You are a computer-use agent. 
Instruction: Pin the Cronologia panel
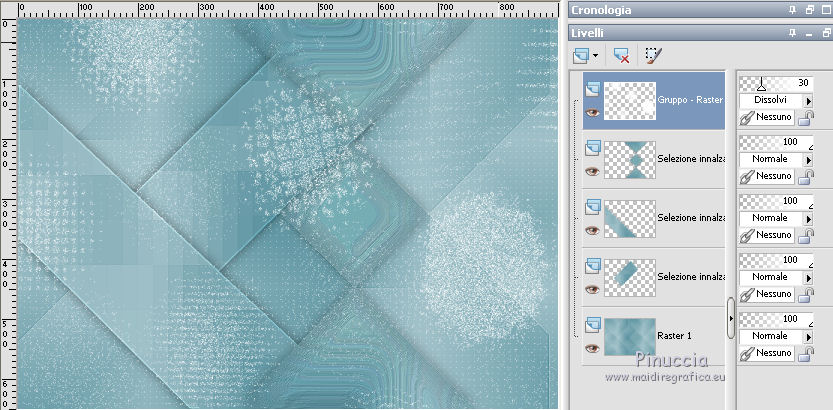coord(793,10)
